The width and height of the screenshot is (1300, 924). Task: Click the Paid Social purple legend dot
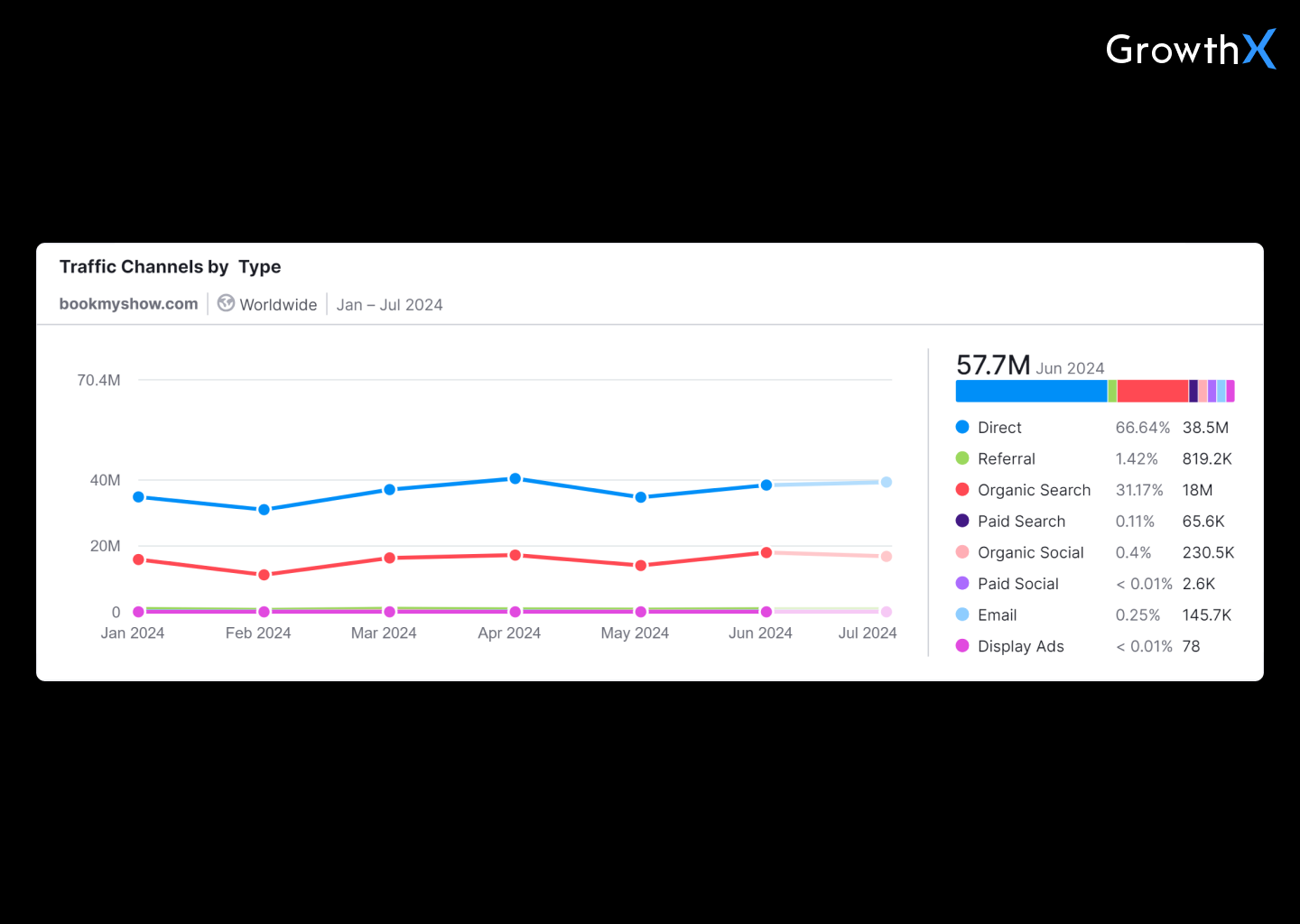point(962,584)
